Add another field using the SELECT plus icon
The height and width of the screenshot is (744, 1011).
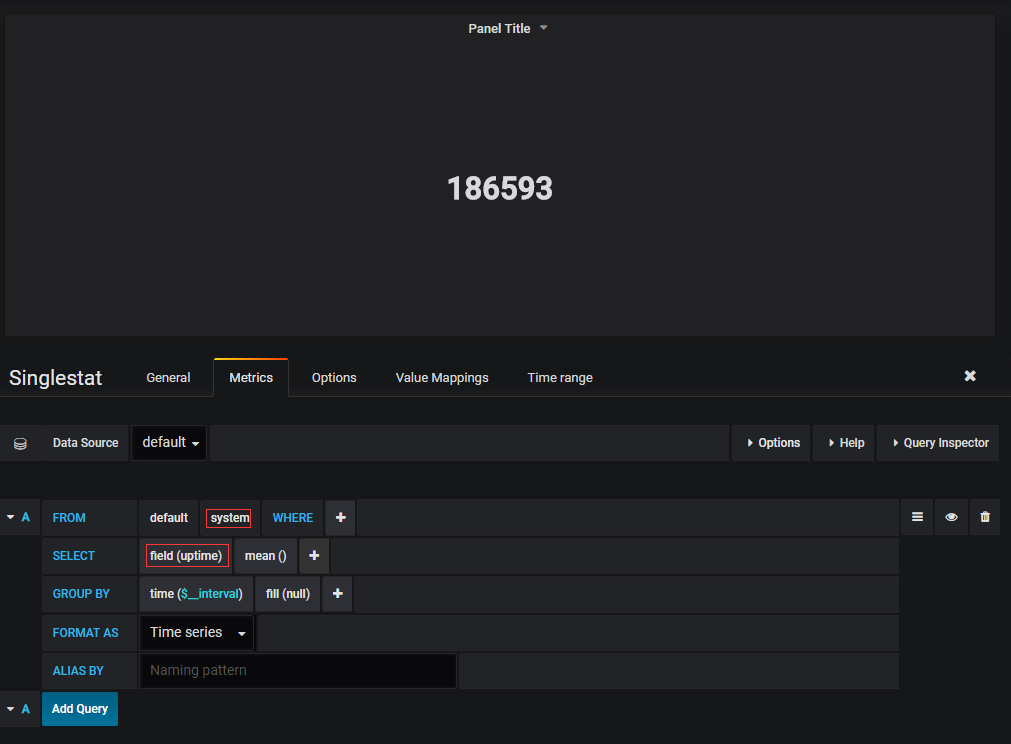(x=314, y=555)
